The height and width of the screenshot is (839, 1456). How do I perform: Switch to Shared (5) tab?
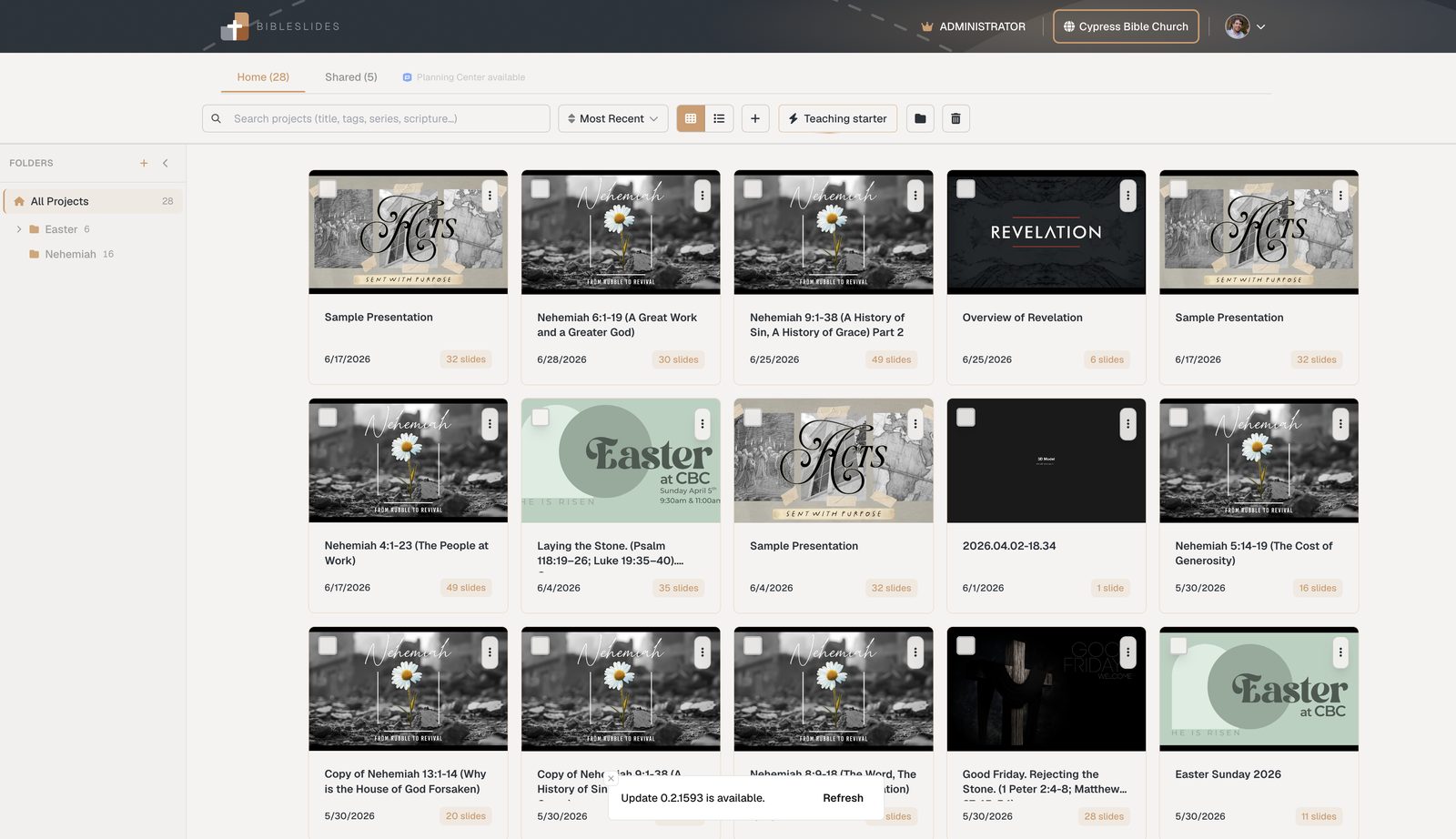click(351, 77)
